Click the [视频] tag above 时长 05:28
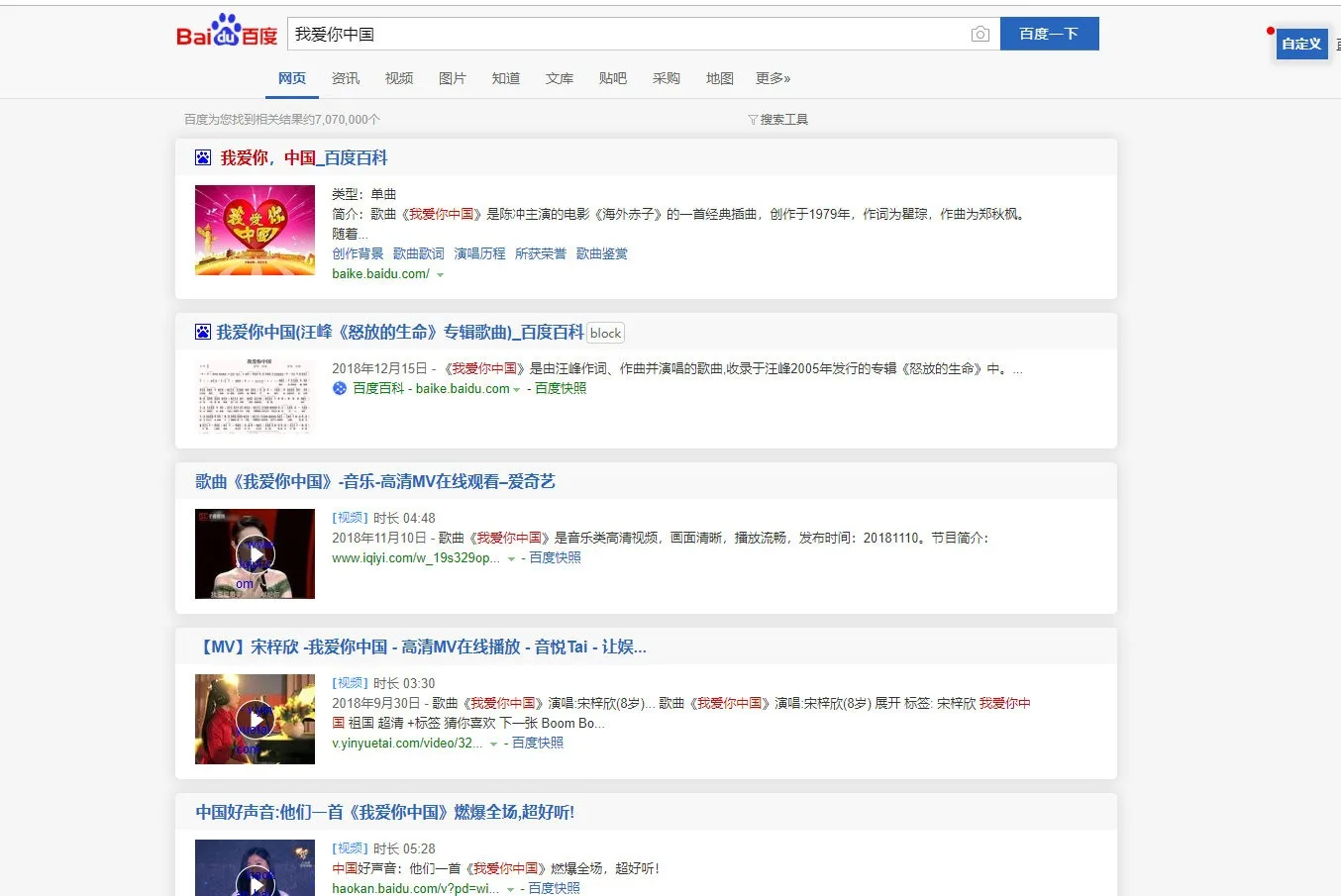This screenshot has width=1341, height=896. pos(350,848)
